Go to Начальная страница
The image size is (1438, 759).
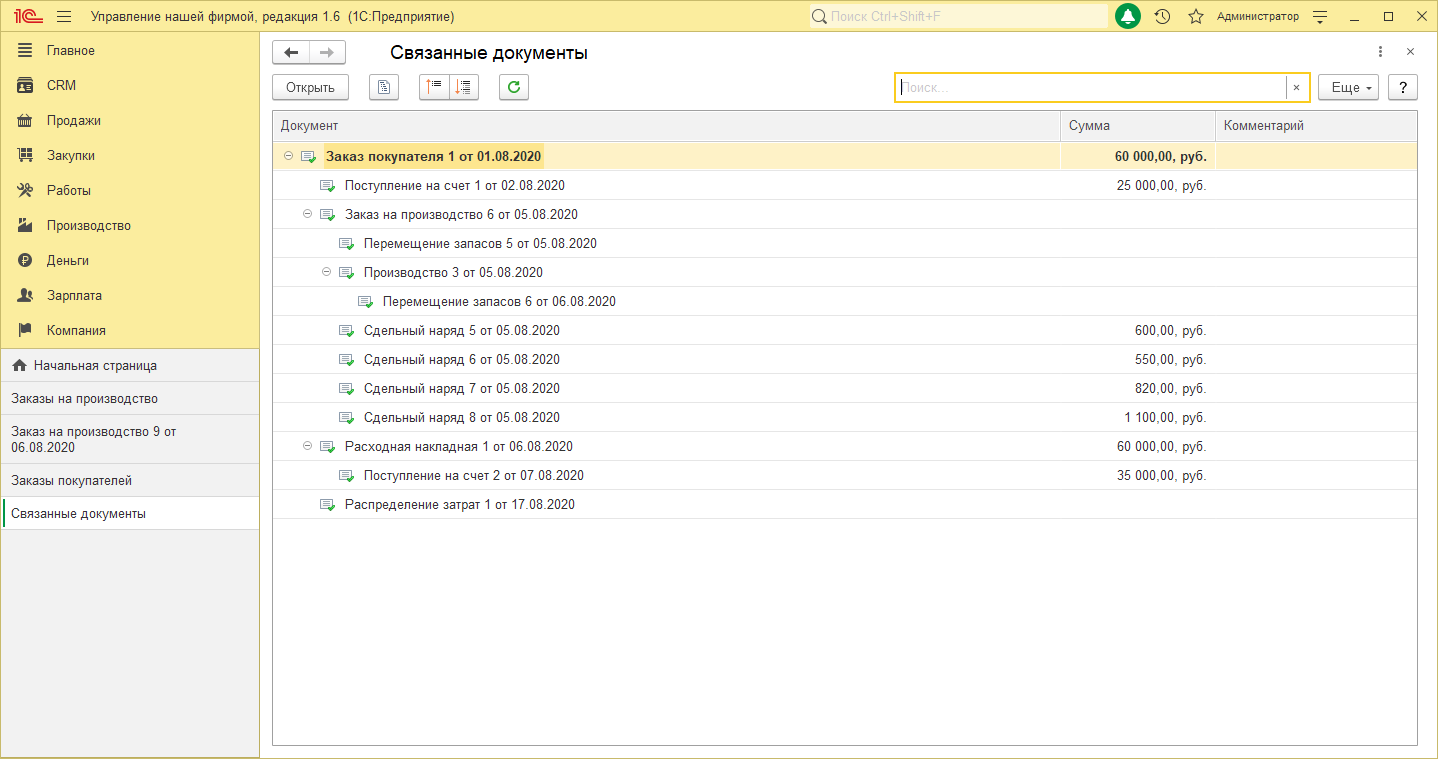[x=95, y=365]
